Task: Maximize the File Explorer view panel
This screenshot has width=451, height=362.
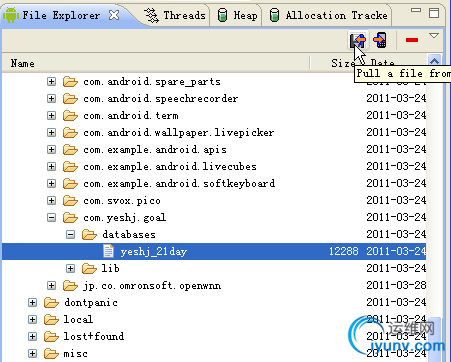Action: (x=434, y=13)
